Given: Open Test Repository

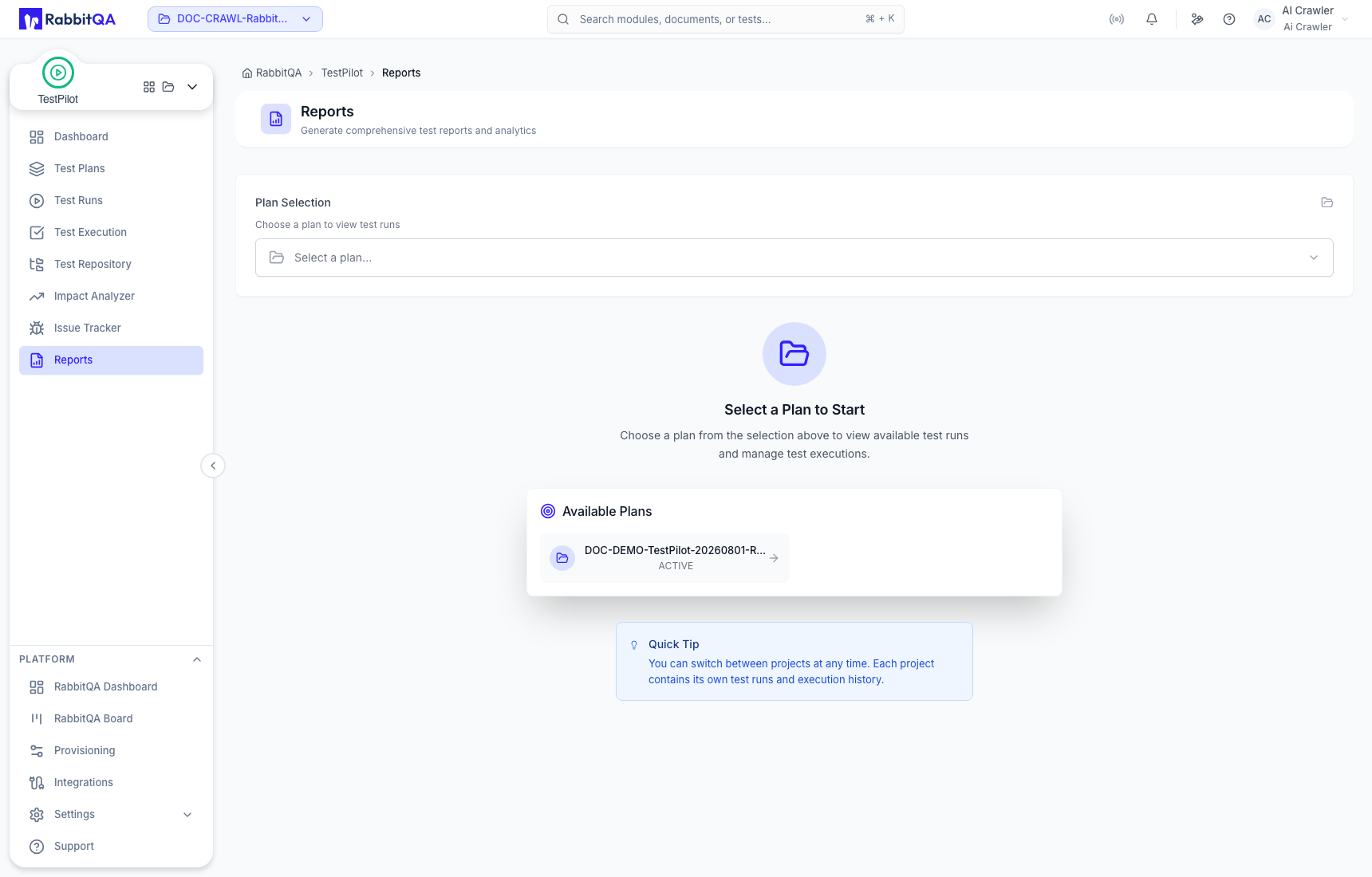Looking at the screenshot, I should coord(111,265).
